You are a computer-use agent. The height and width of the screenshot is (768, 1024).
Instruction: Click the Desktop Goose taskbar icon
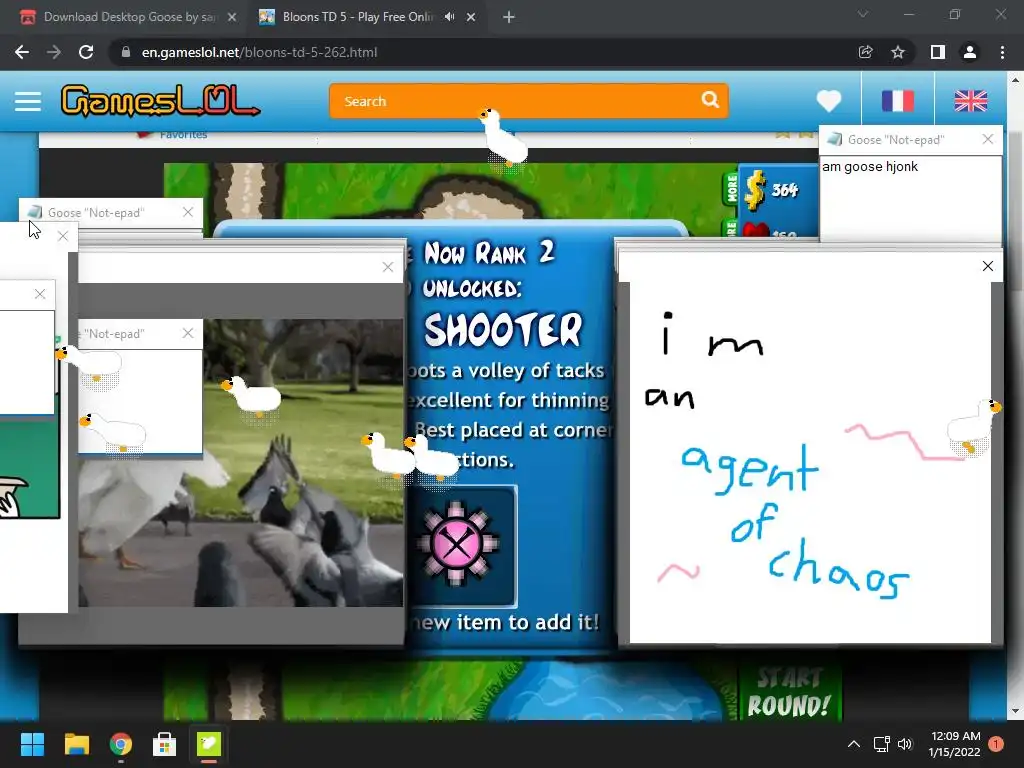tap(209, 744)
